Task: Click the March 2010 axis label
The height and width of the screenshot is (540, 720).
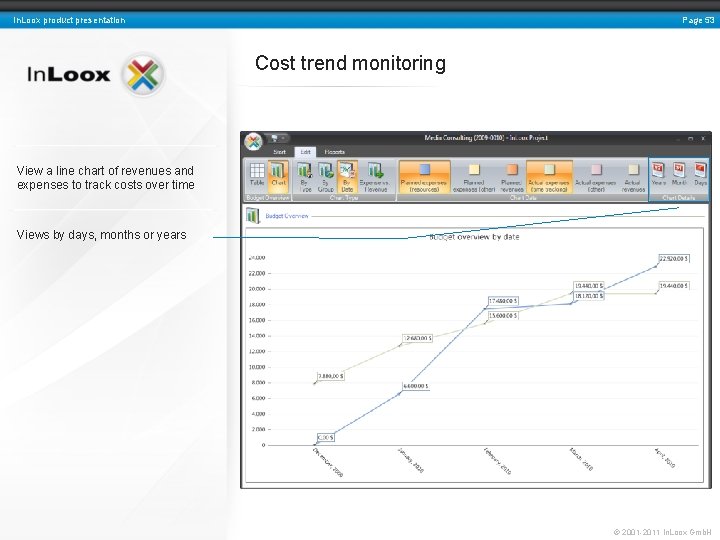Action: click(581, 459)
